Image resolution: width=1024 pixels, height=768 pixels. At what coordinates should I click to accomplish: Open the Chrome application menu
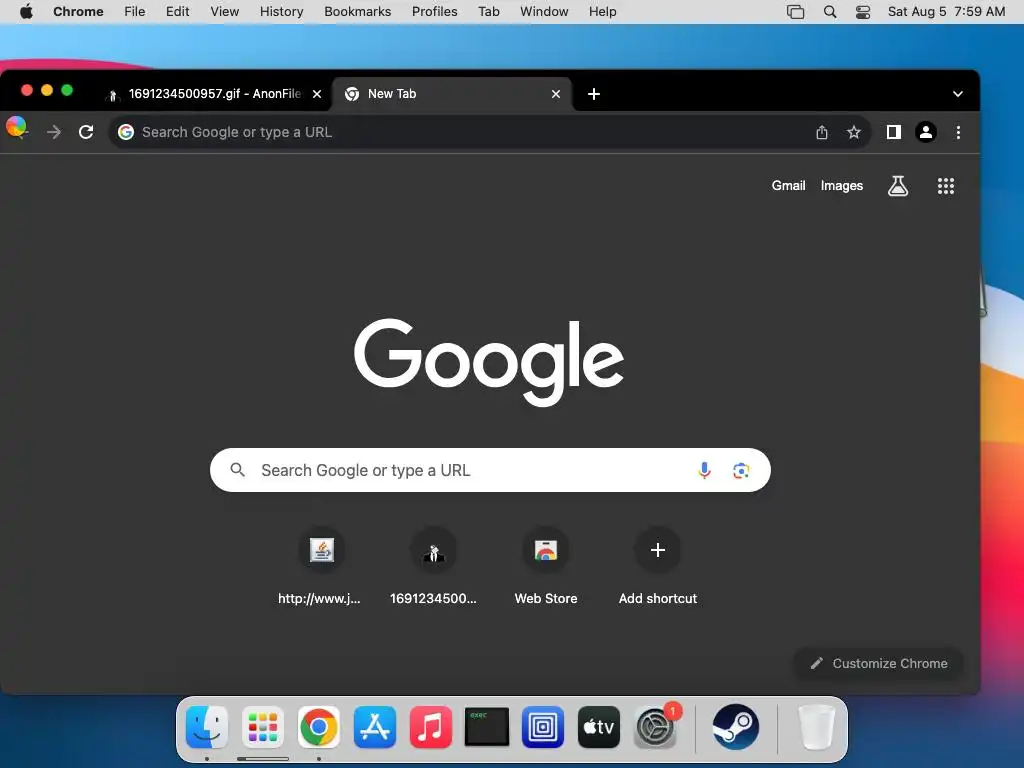pos(78,12)
